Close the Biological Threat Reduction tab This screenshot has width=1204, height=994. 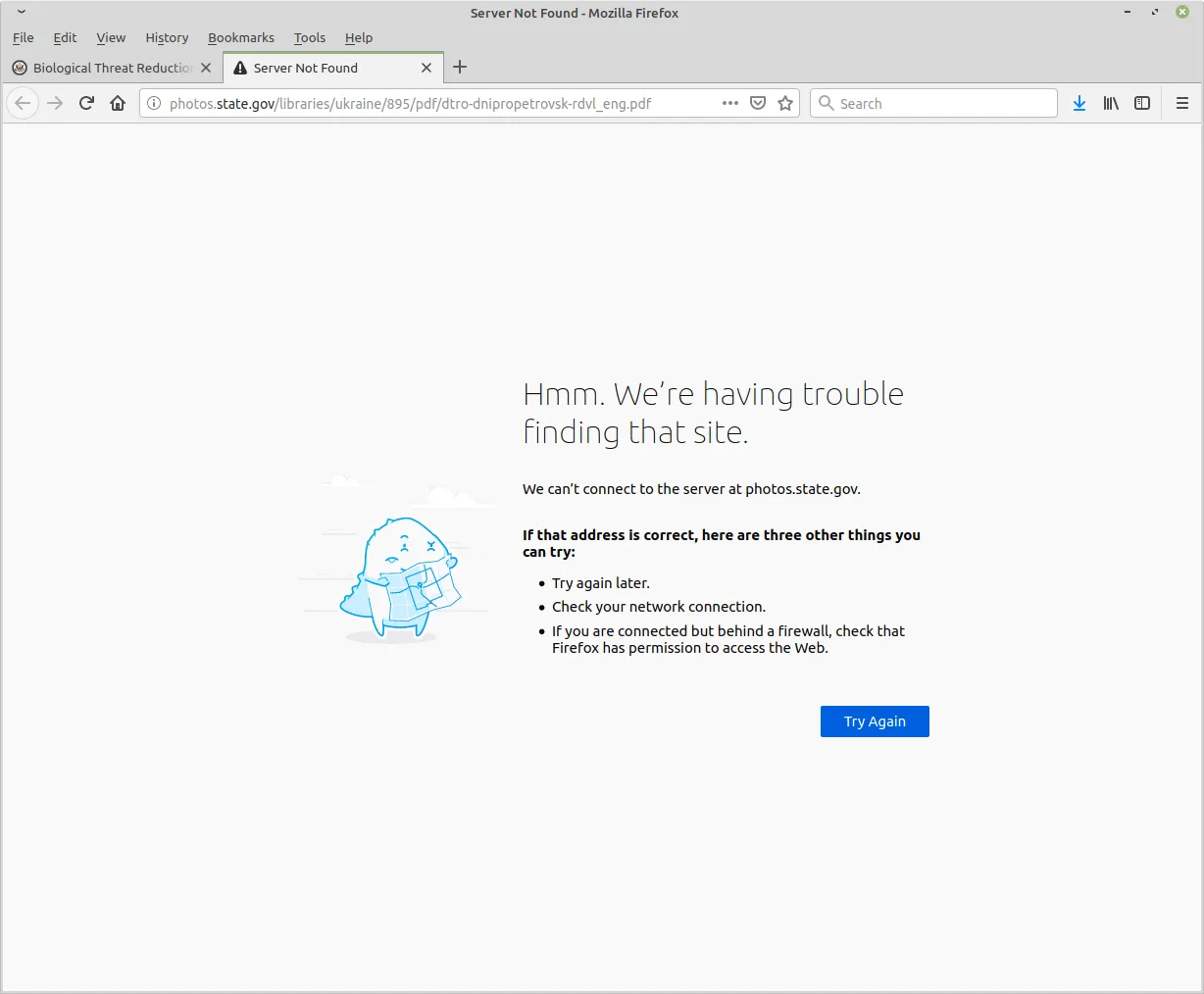[206, 68]
